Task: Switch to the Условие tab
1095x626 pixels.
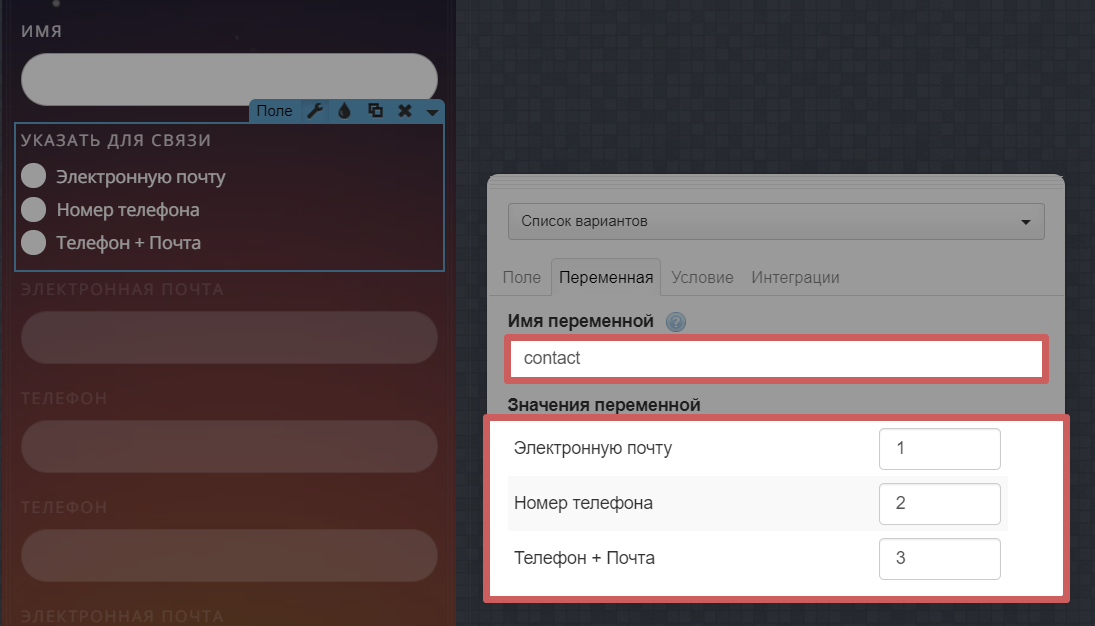Action: pos(702,277)
